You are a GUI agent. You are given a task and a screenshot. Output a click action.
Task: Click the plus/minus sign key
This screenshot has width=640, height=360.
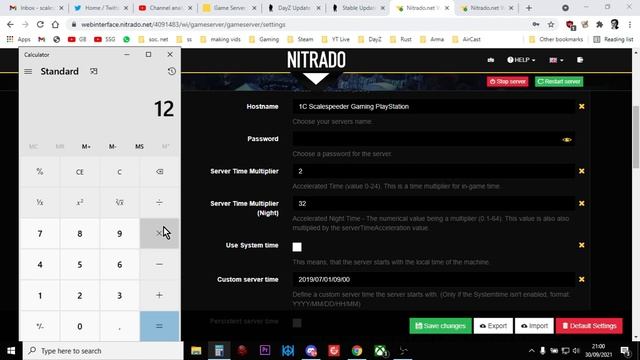pos(40,326)
